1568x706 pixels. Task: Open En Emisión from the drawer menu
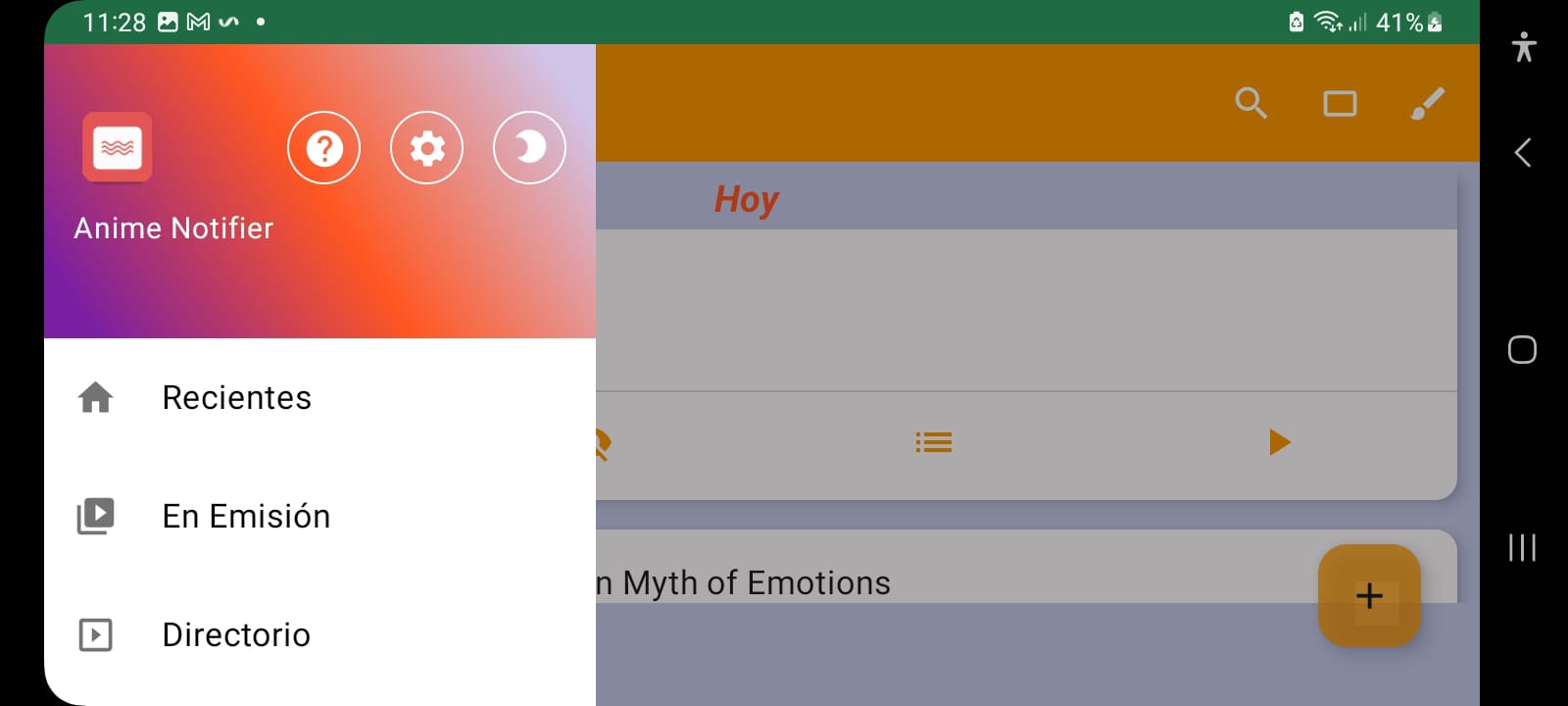[x=319, y=516]
